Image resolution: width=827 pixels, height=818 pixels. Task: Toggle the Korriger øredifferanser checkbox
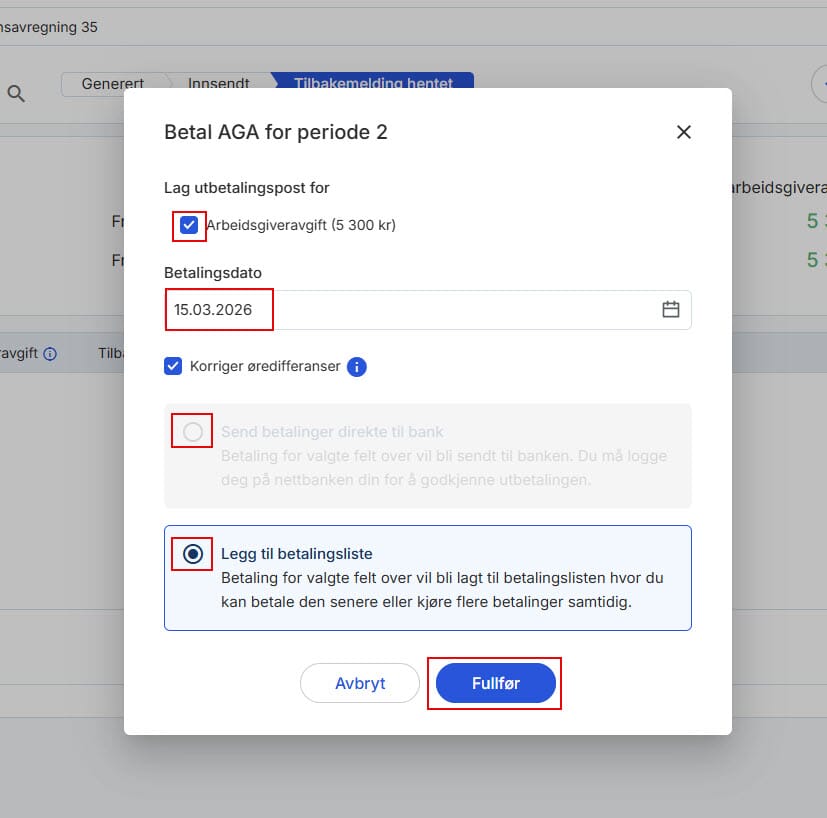pyautogui.click(x=174, y=366)
